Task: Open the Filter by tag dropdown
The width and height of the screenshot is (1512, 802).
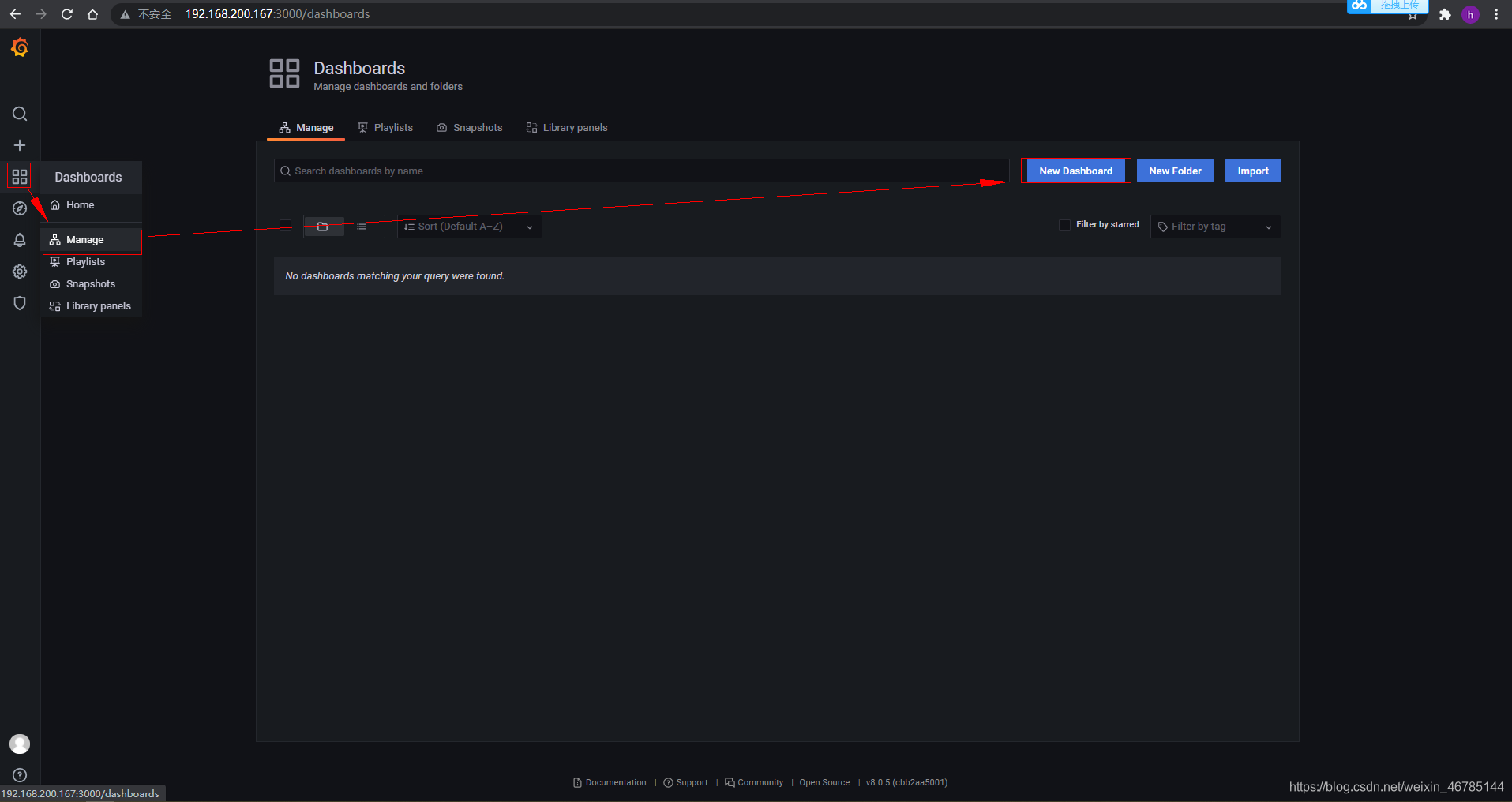Action: 1215,227
